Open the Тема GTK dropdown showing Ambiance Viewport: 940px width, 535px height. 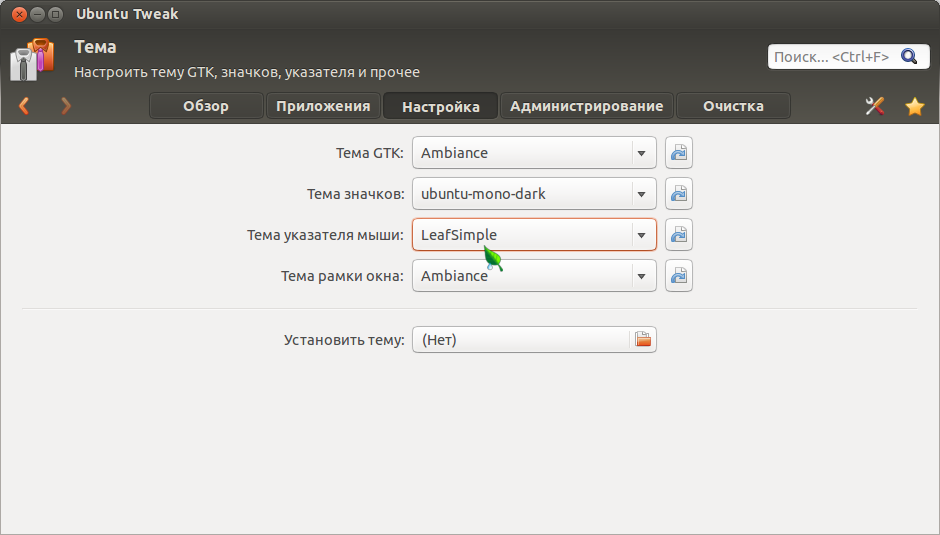534,153
